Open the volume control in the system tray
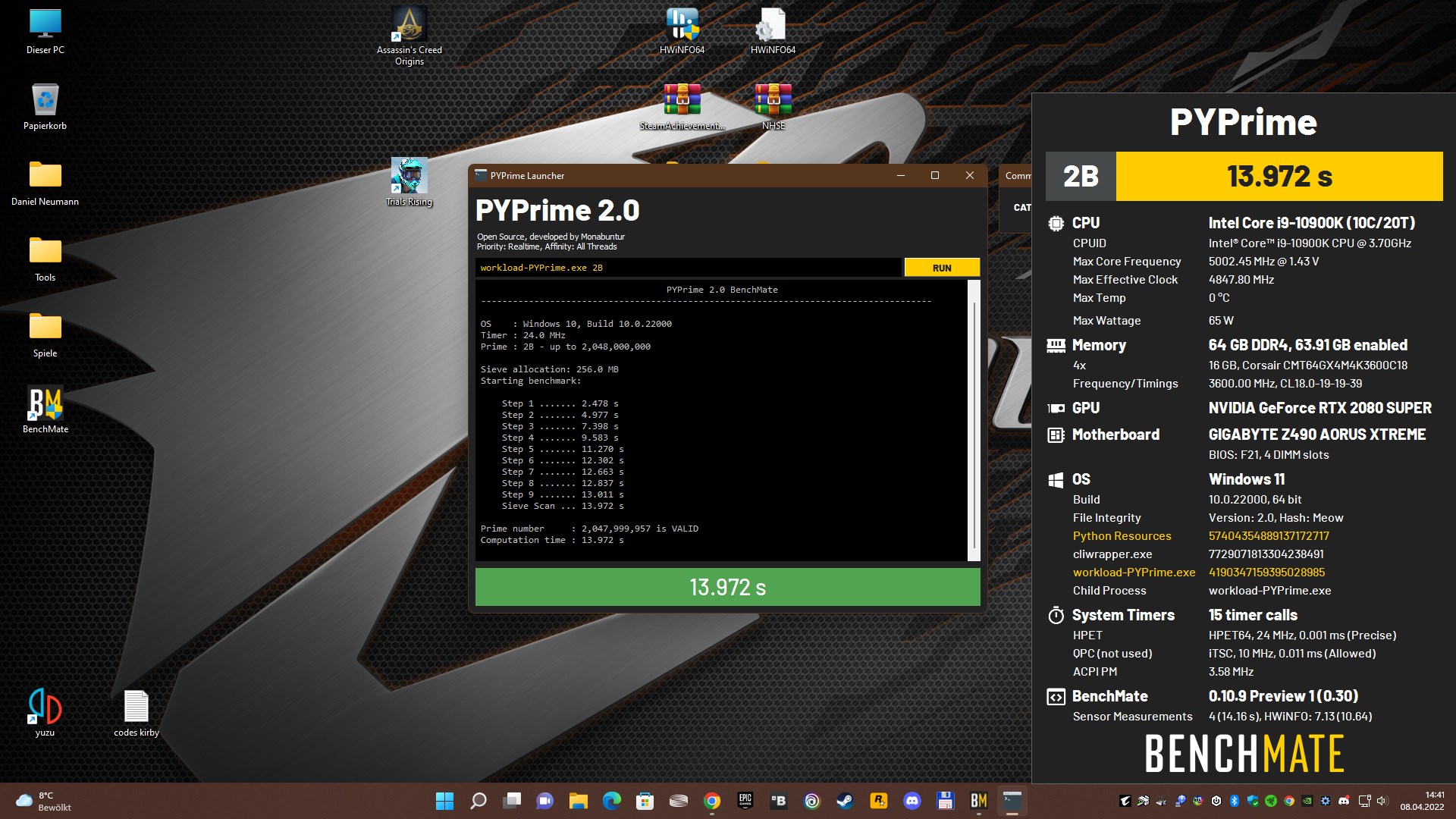Screen dimensions: 1456x819 coord(1381,801)
